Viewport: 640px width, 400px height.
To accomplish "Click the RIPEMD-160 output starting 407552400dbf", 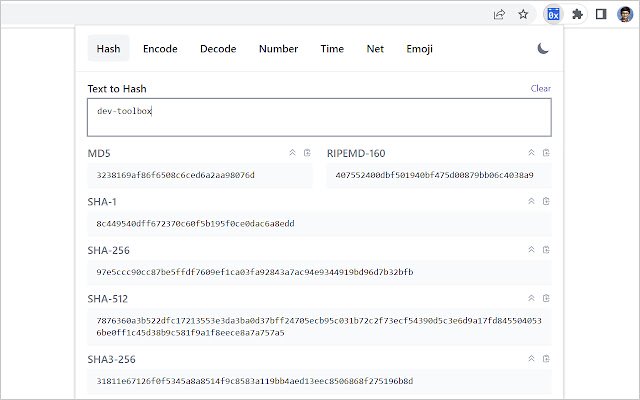I will click(439, 176).
